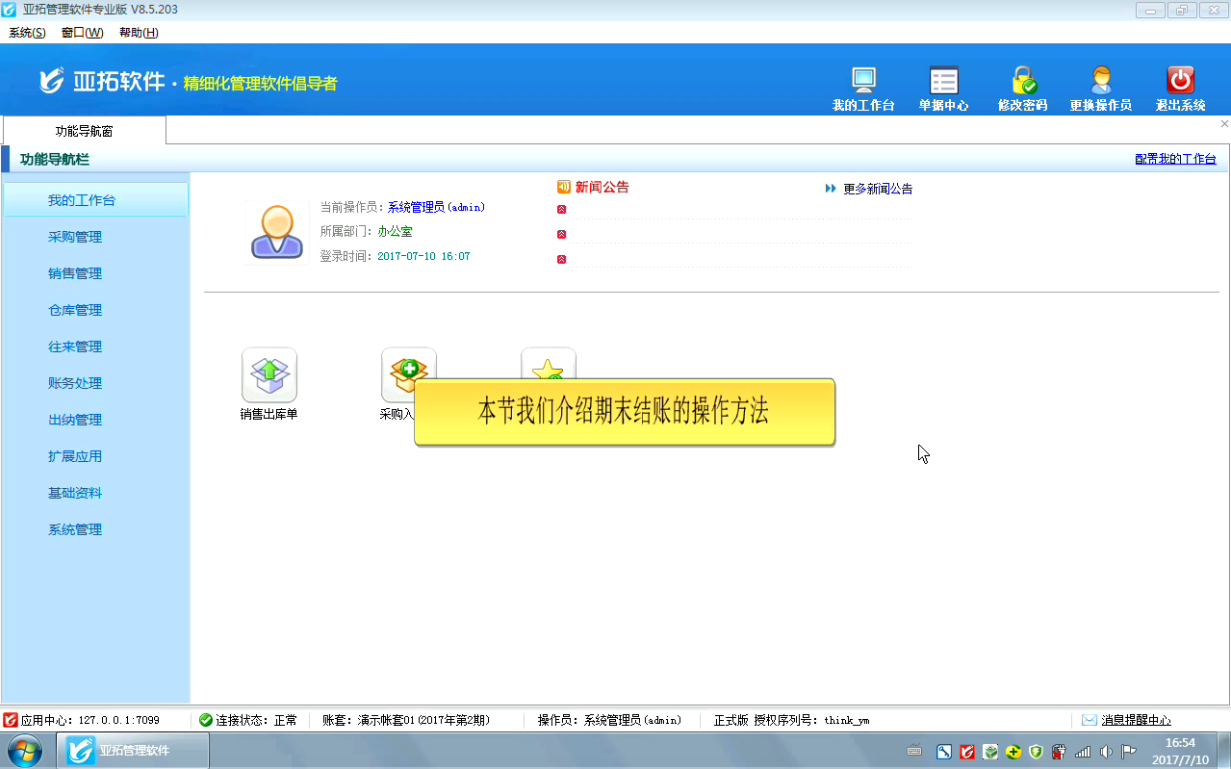Click the user avatar picture
This screenshot has height=769, width=1231.
277,233
